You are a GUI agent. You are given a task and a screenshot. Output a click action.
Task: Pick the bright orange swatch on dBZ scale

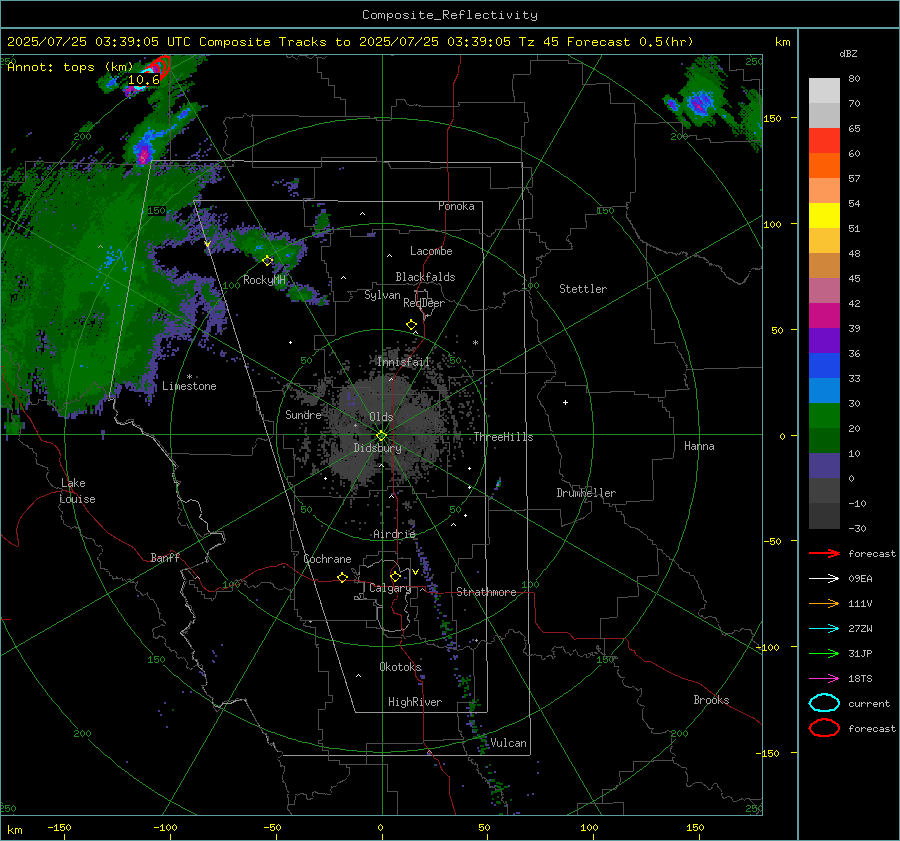(x=824, y=166)
